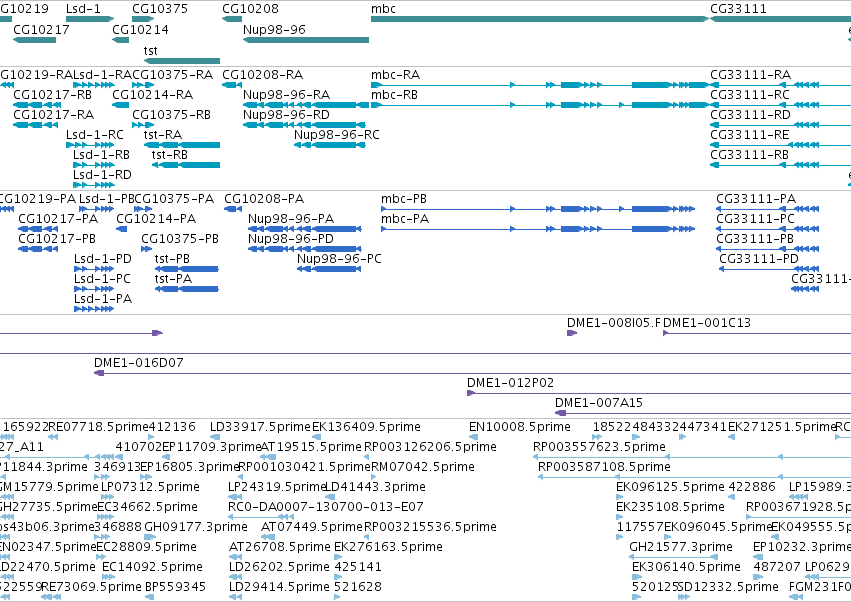Click the CG33111 gene label
Screen dimensions: 851x602
[x=738, y=9]
